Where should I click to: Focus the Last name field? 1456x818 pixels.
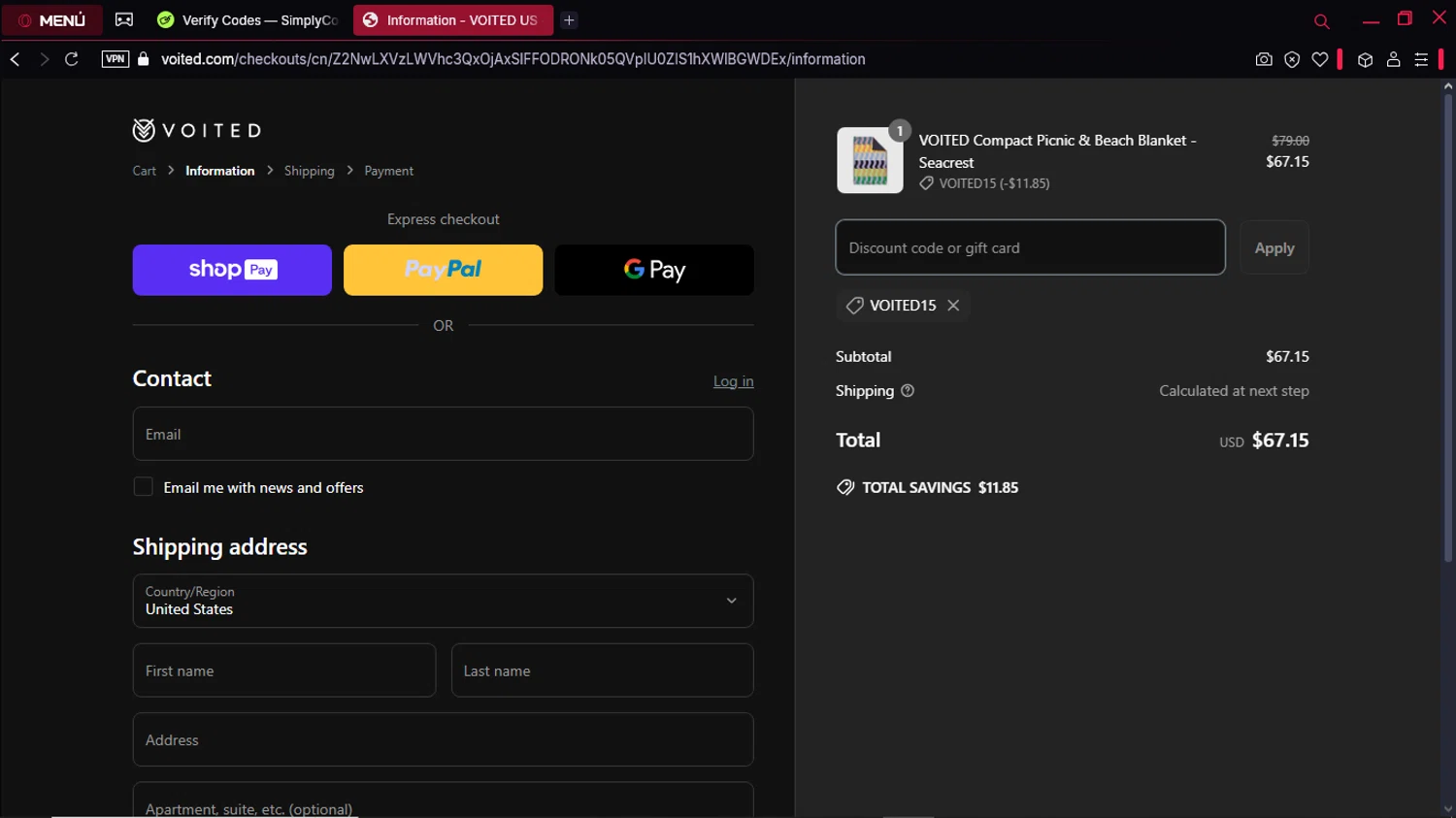(x=602, y=671)
